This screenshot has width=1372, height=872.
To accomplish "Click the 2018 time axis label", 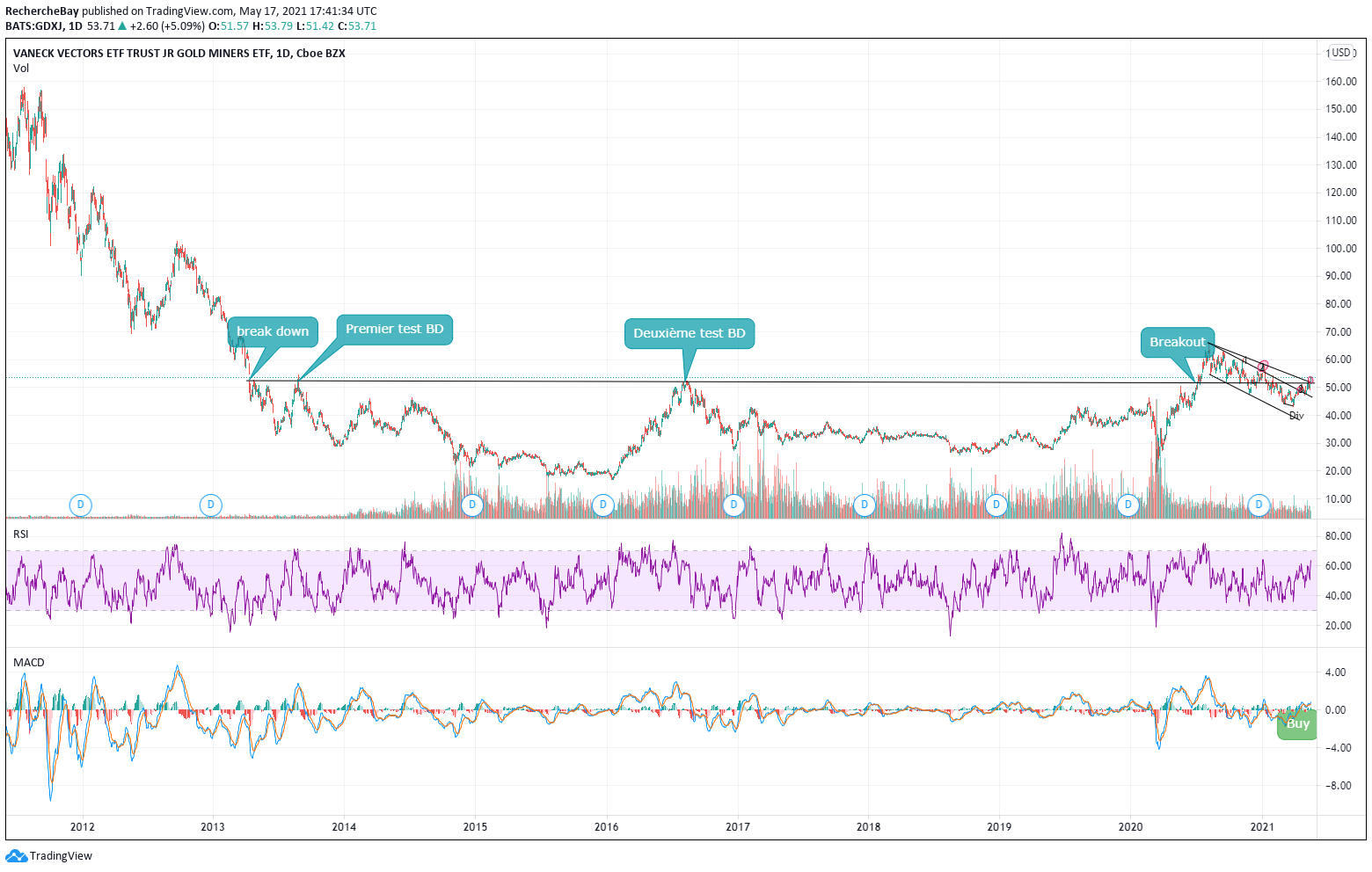I will click(868, 826).
